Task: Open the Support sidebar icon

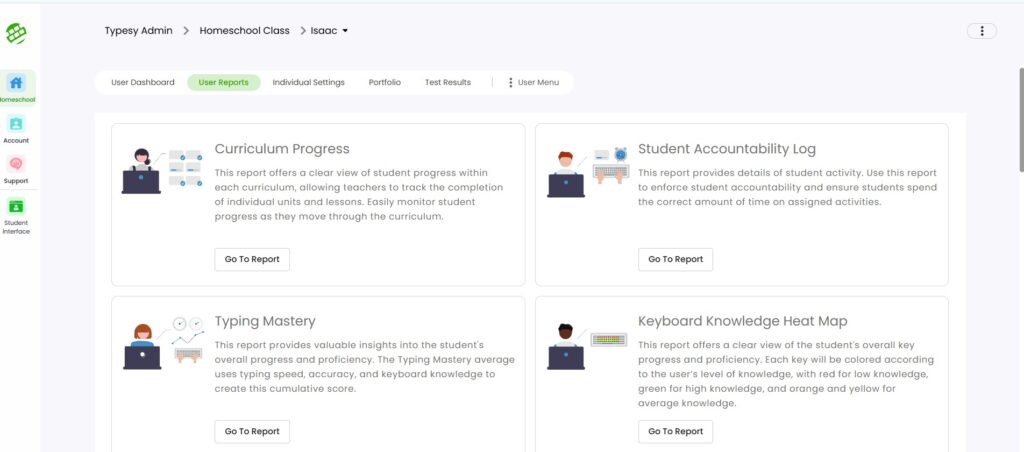Action: click(x=16, y=164)
